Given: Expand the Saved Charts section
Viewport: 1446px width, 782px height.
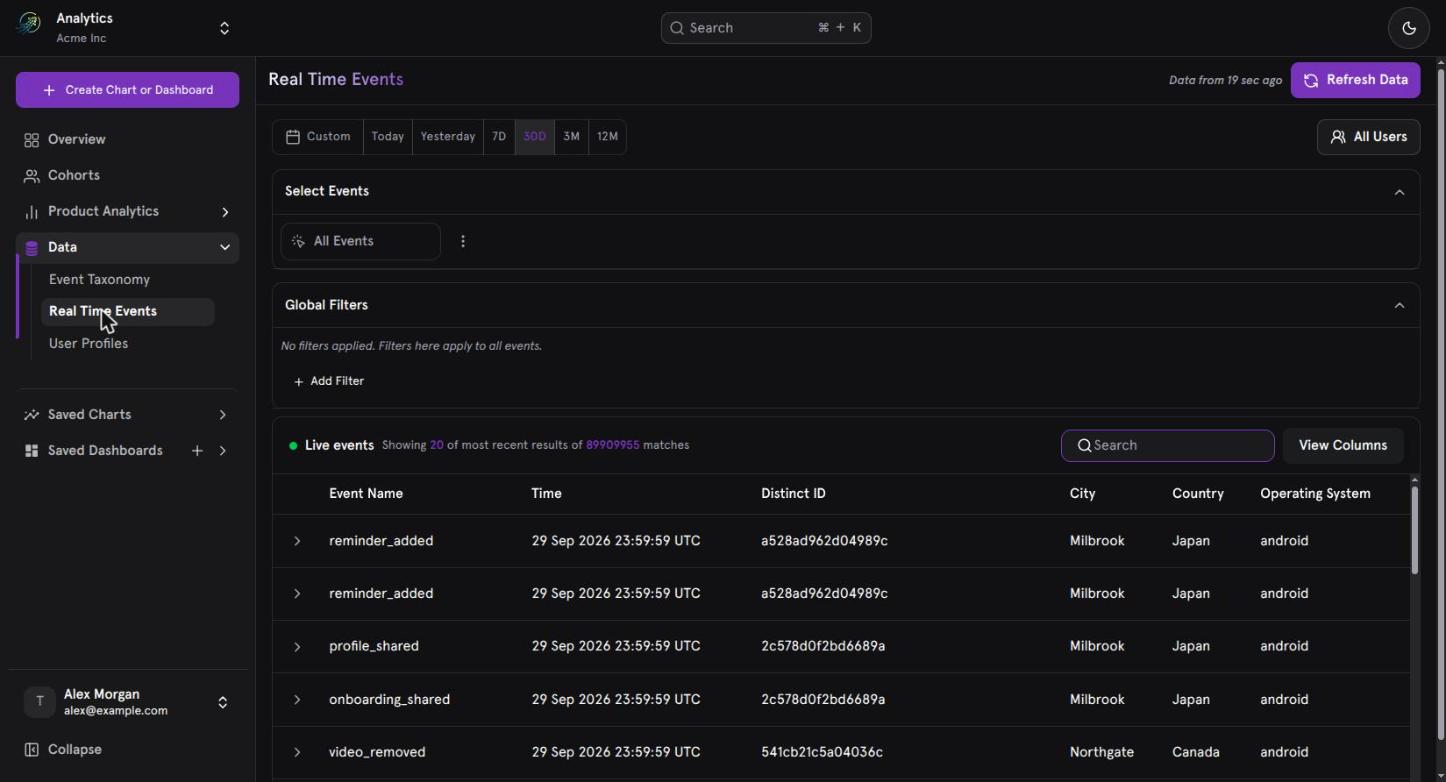Looking at the screenshot, I should tap(222, 415).
